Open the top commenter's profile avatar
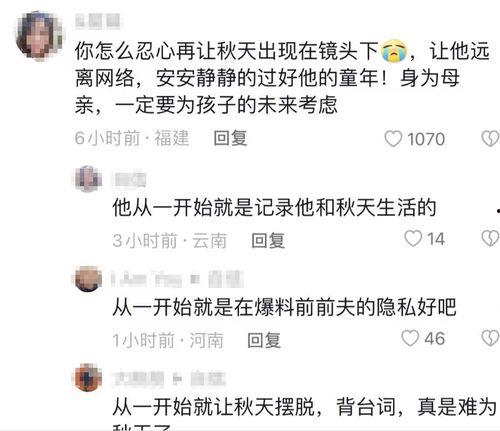500x431 pixels. [x=39, y=35]
